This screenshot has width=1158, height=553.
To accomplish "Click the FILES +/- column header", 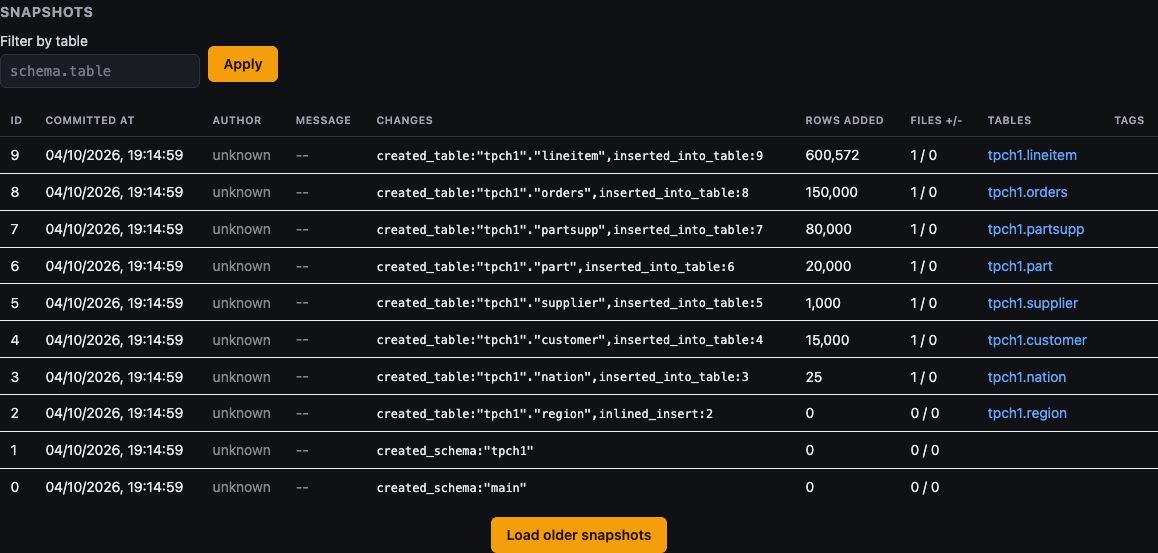I will (x=936, y=120).
